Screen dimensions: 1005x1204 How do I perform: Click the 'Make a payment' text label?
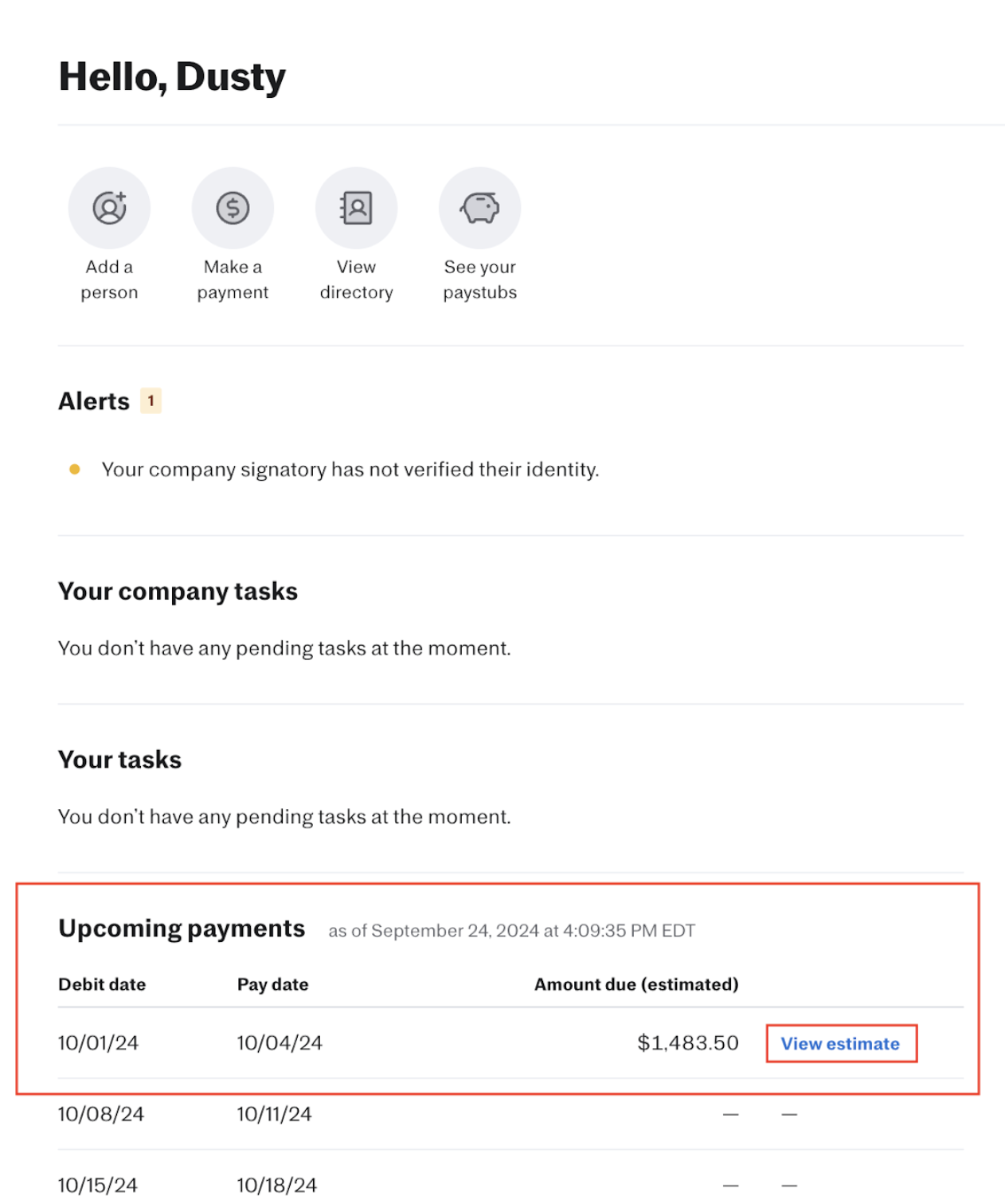coord(233,279)
